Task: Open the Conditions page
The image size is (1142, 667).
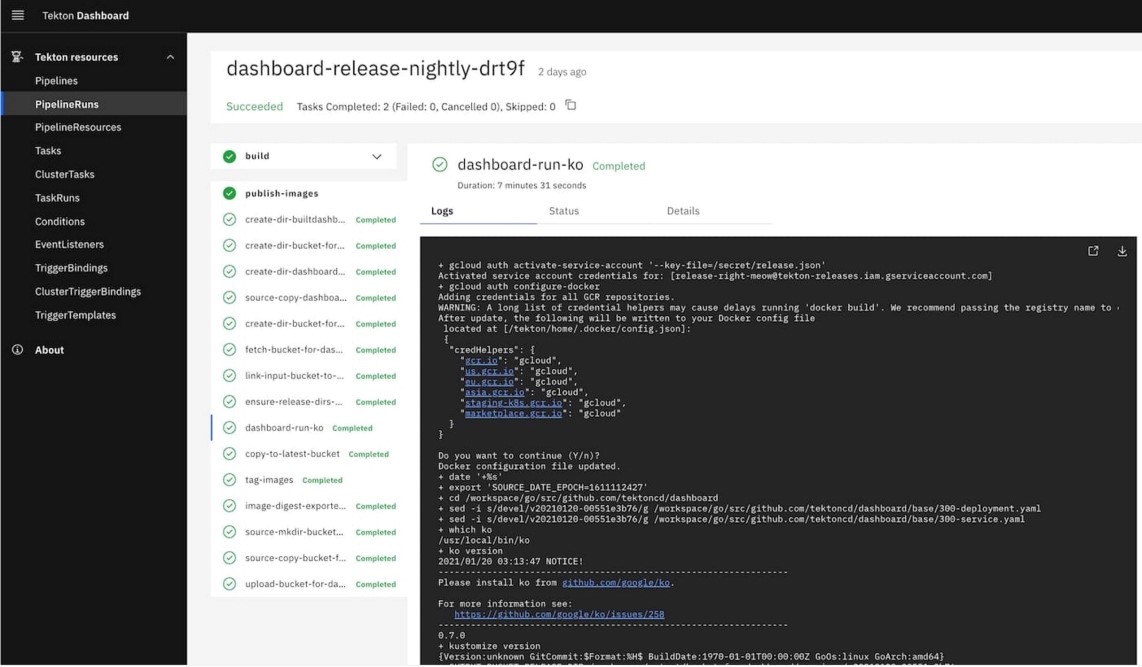Action: point(60,221)
